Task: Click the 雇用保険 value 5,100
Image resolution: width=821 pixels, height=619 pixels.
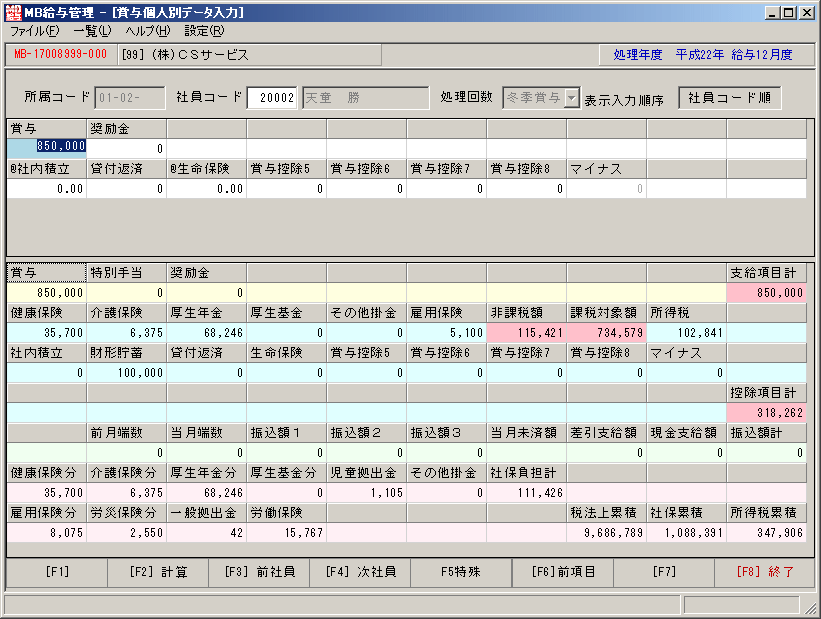Action: (x=447, y=333)
